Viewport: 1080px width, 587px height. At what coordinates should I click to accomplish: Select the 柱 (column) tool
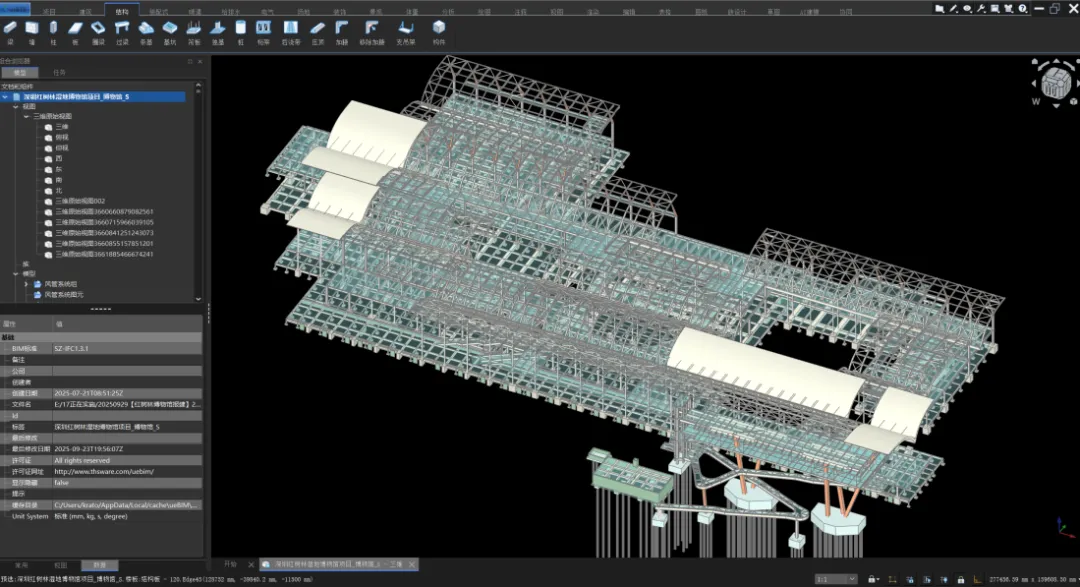pyautogui.click(x=53, y=32)
